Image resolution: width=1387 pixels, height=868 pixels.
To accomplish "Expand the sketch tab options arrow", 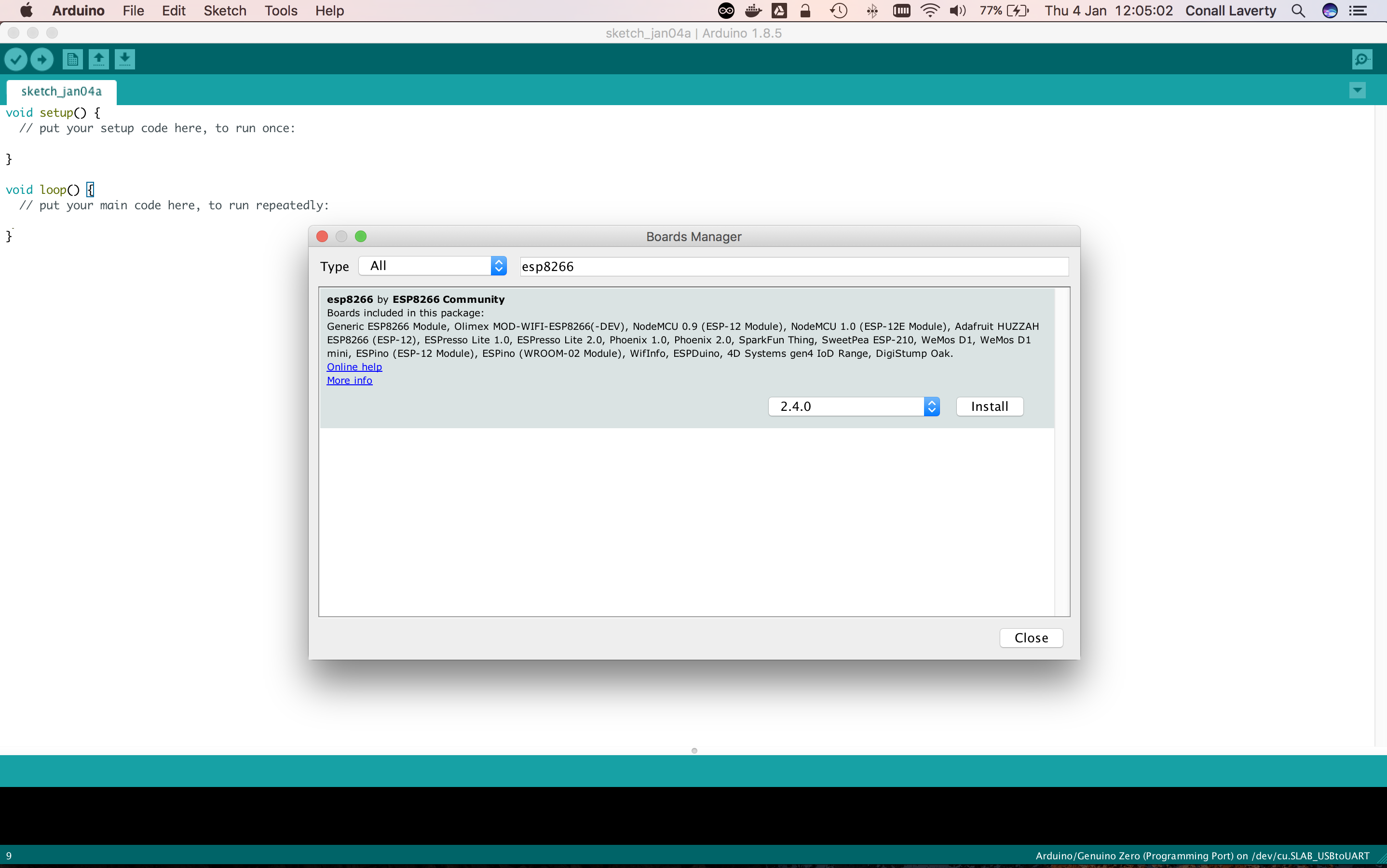I will click(1357, 90).
